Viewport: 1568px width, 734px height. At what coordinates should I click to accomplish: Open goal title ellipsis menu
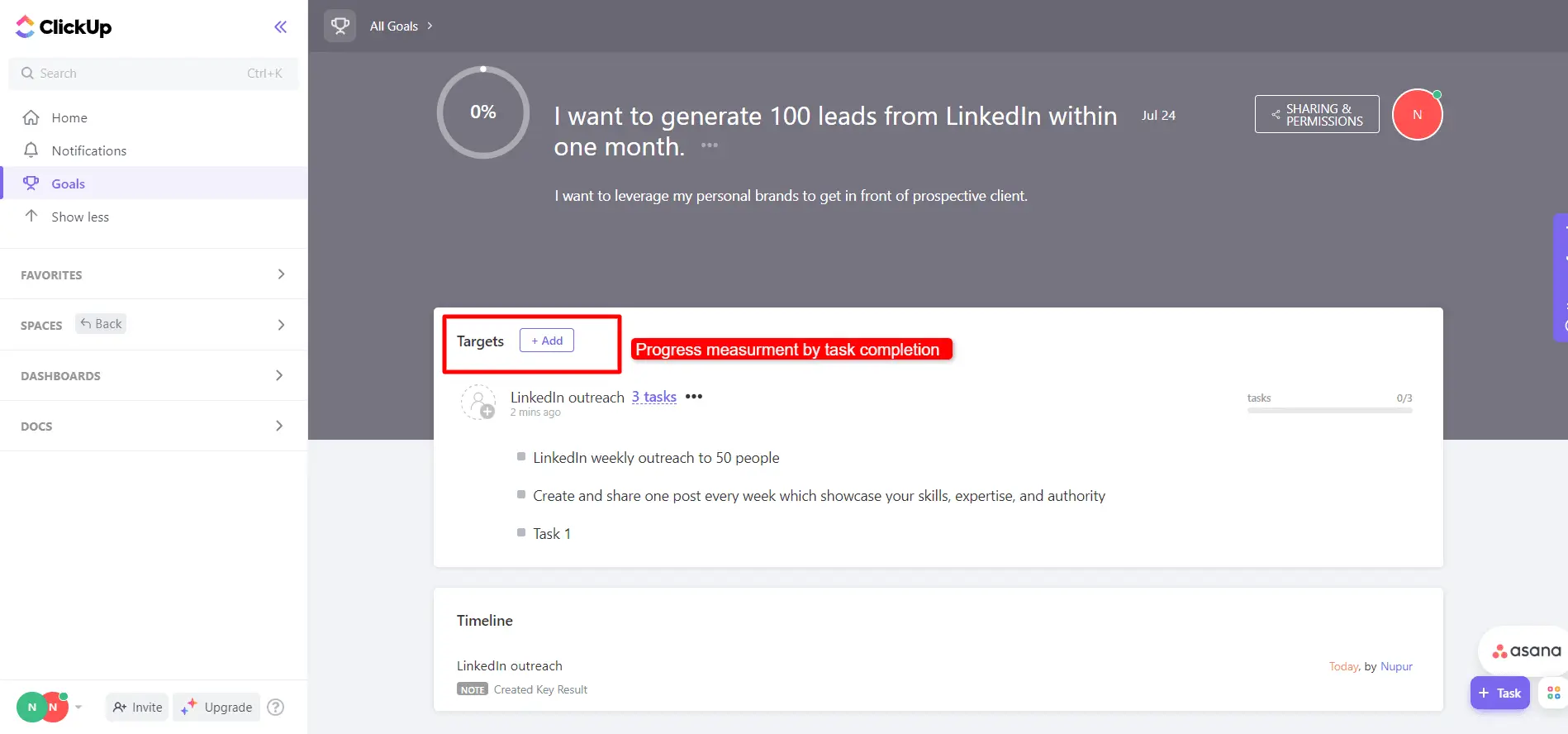[710, 145]
